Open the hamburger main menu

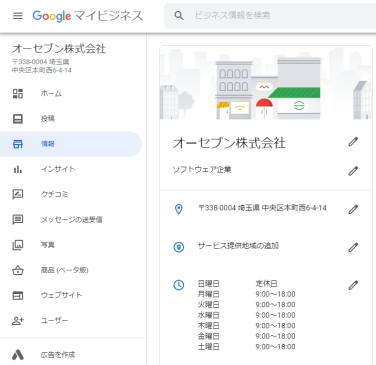click(x=18, y=16)
